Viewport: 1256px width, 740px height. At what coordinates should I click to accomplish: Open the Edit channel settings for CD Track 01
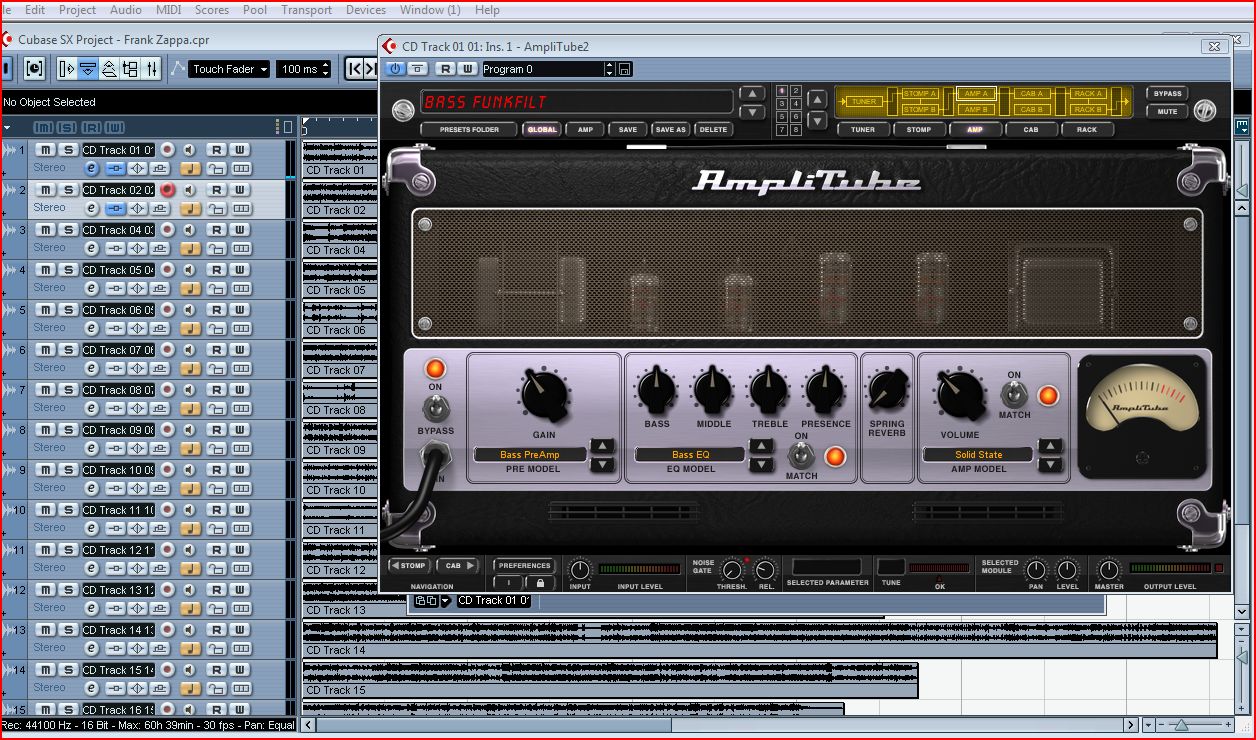tap(91, 168)
